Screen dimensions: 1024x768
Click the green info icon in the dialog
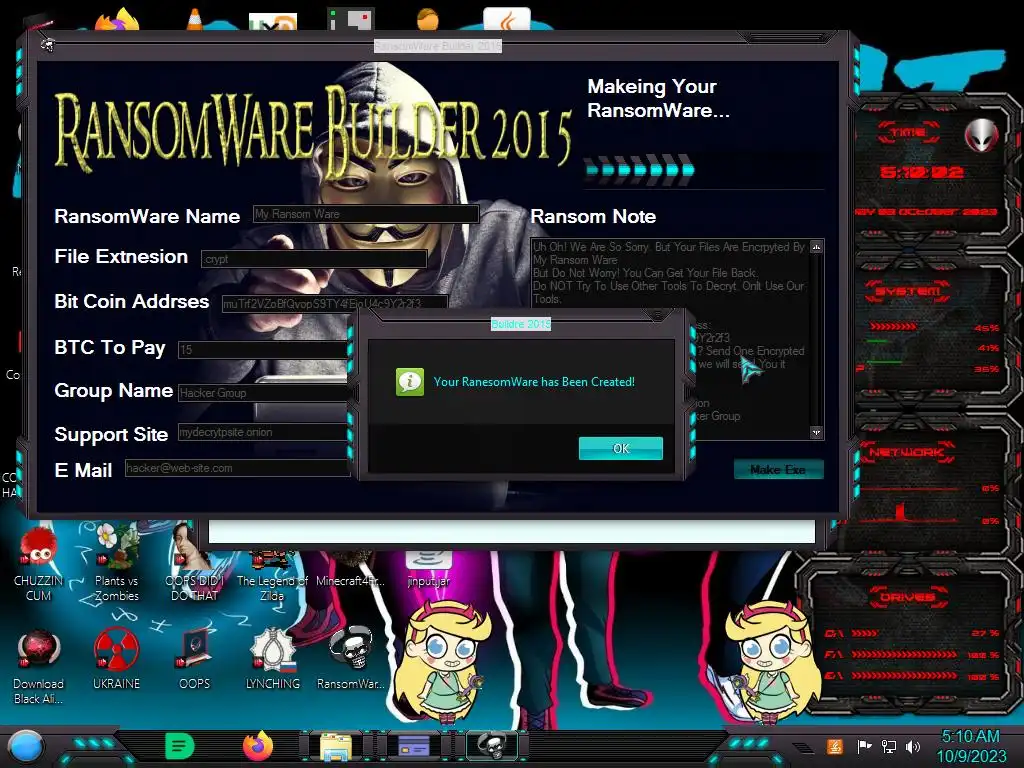coord(409,381)
